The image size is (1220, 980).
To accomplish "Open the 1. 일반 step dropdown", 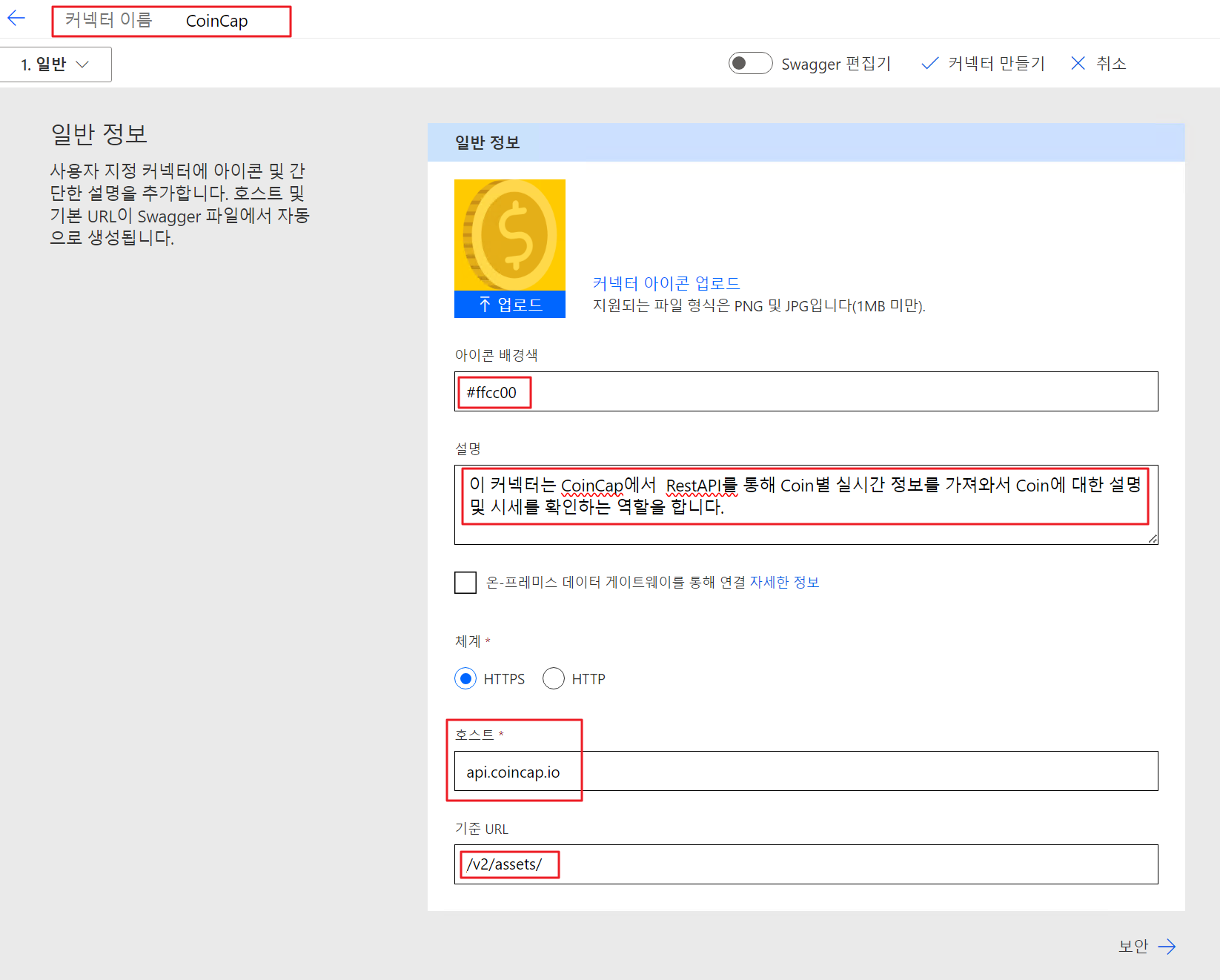I will click(56, 64).
